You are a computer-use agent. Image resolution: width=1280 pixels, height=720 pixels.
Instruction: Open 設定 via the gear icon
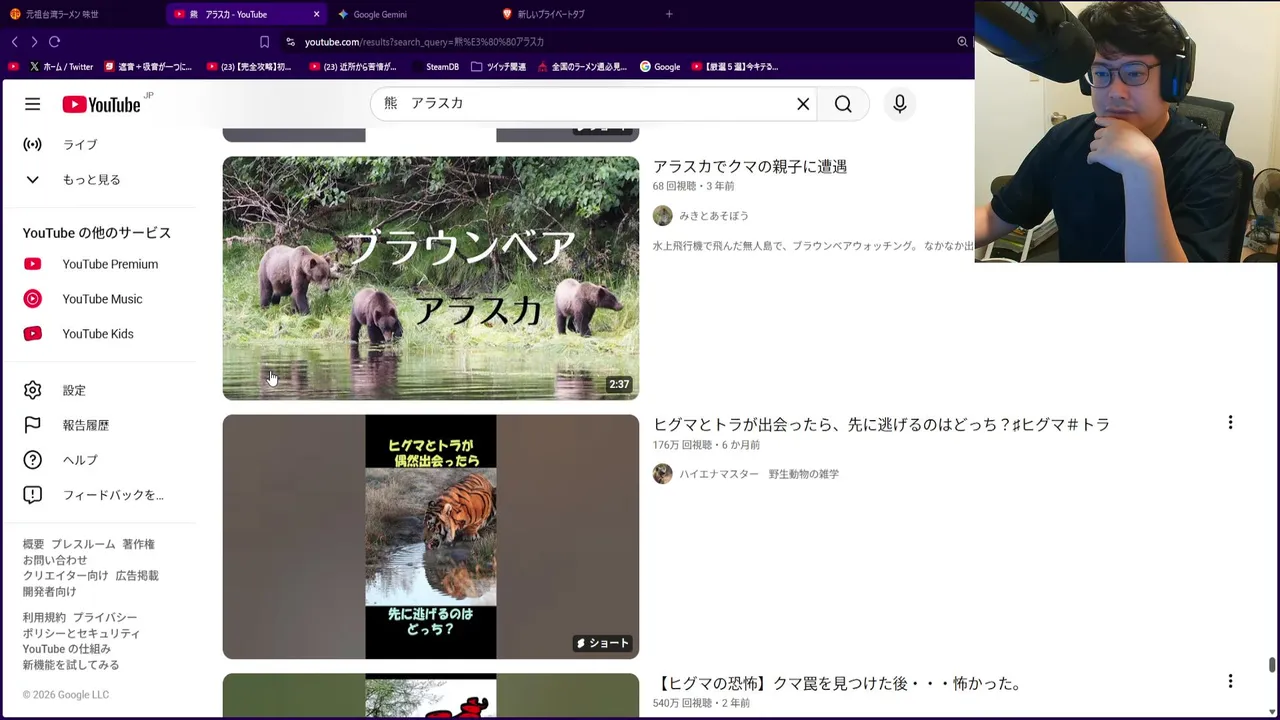[x=33, y=390]
